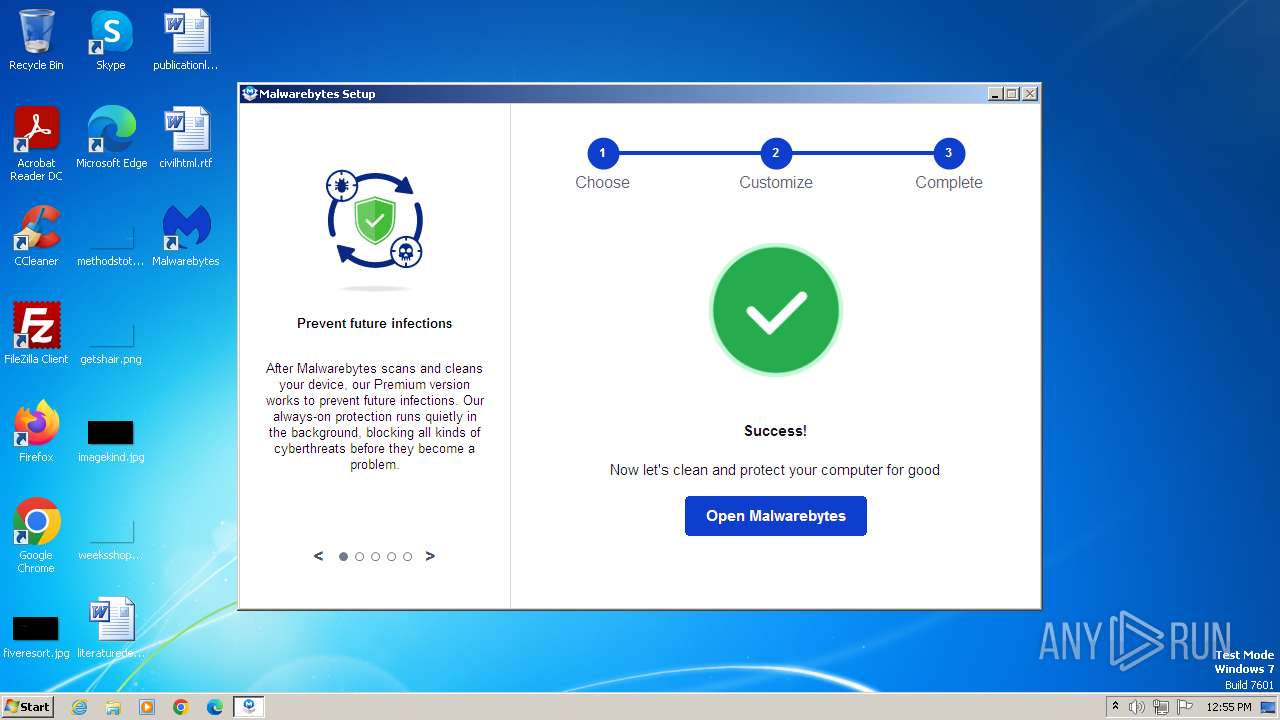Open the Windows Start menu

click(27, 706)
